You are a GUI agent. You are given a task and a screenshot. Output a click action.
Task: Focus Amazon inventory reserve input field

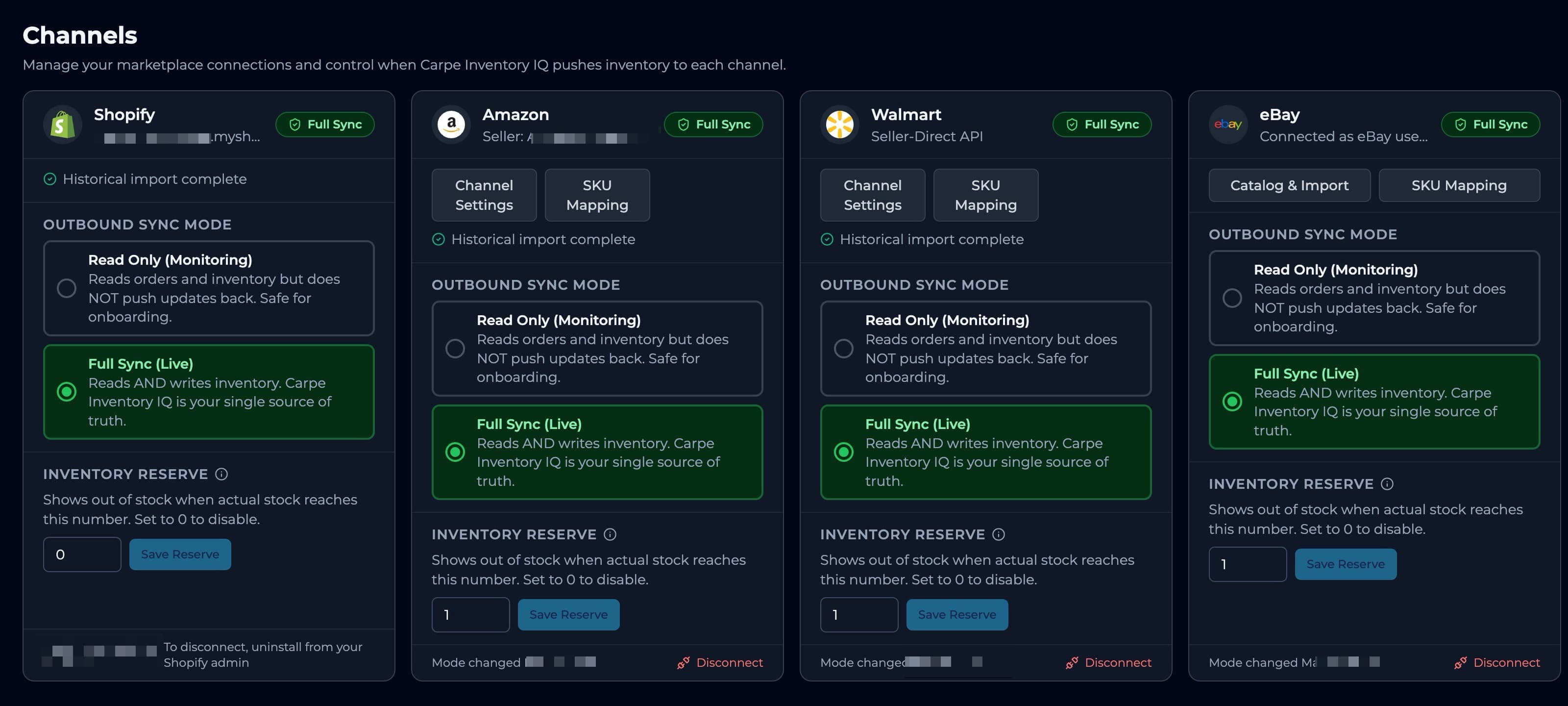pos(470,615)
